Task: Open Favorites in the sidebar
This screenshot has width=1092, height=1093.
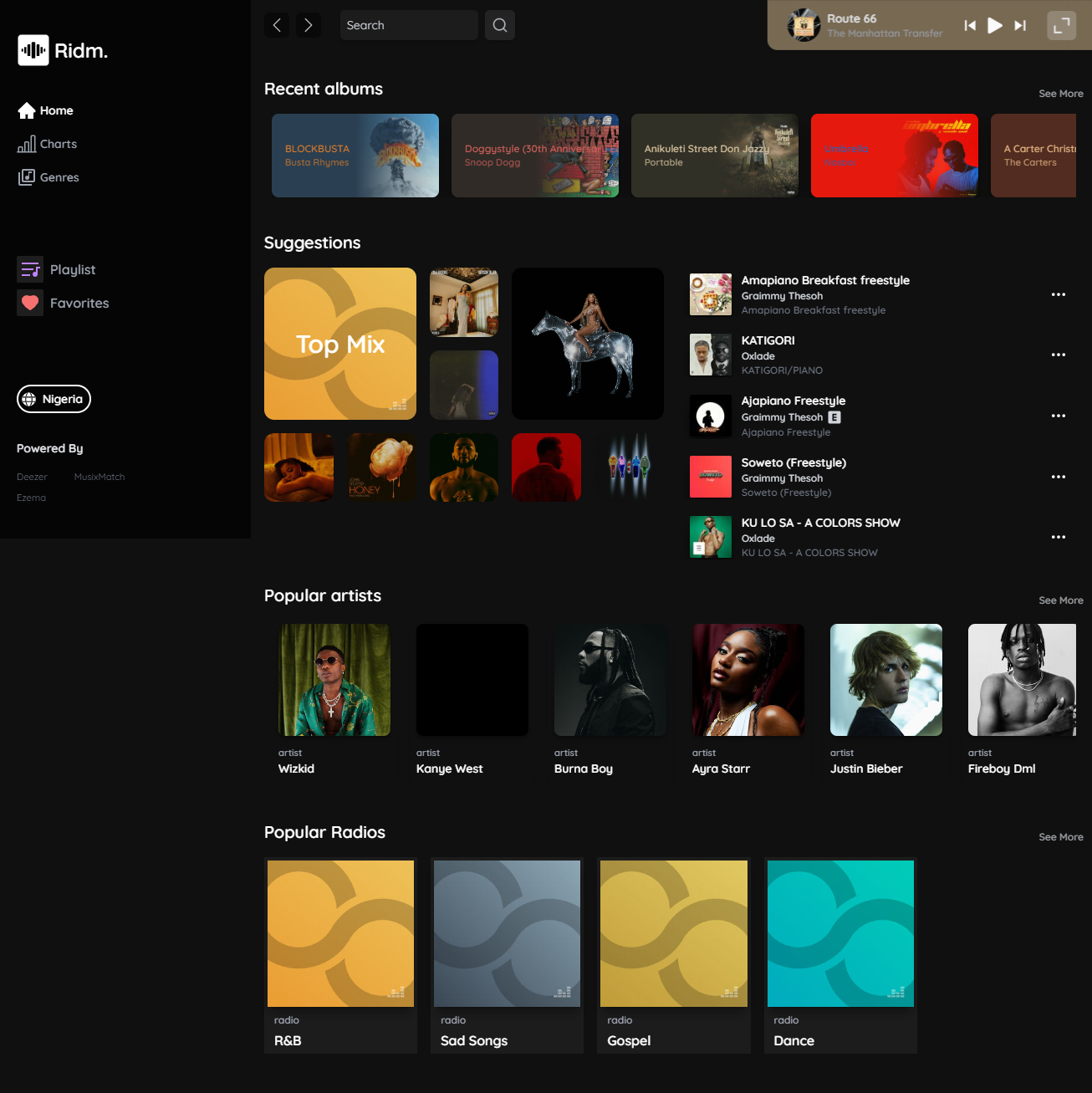Action: pos(63,303)
